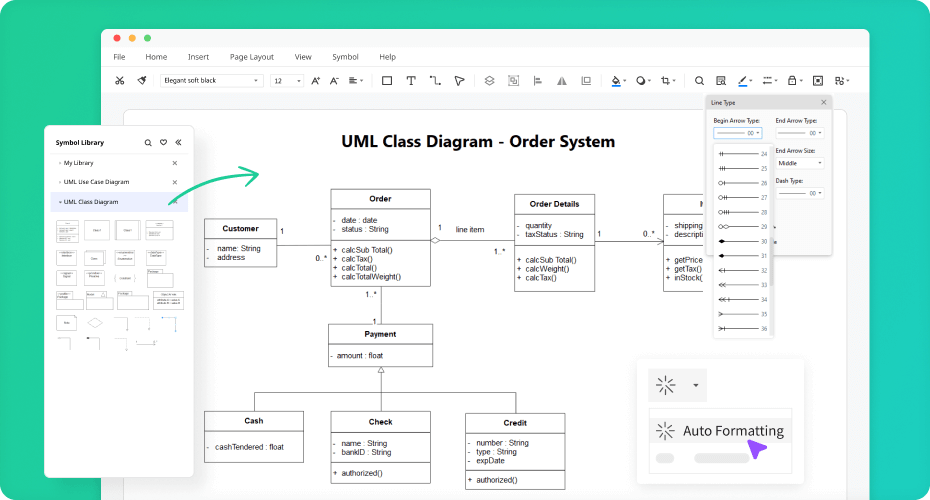Select arrow style number 30
Viewport: 930px width, 500px height.
[x=743, y=241]
